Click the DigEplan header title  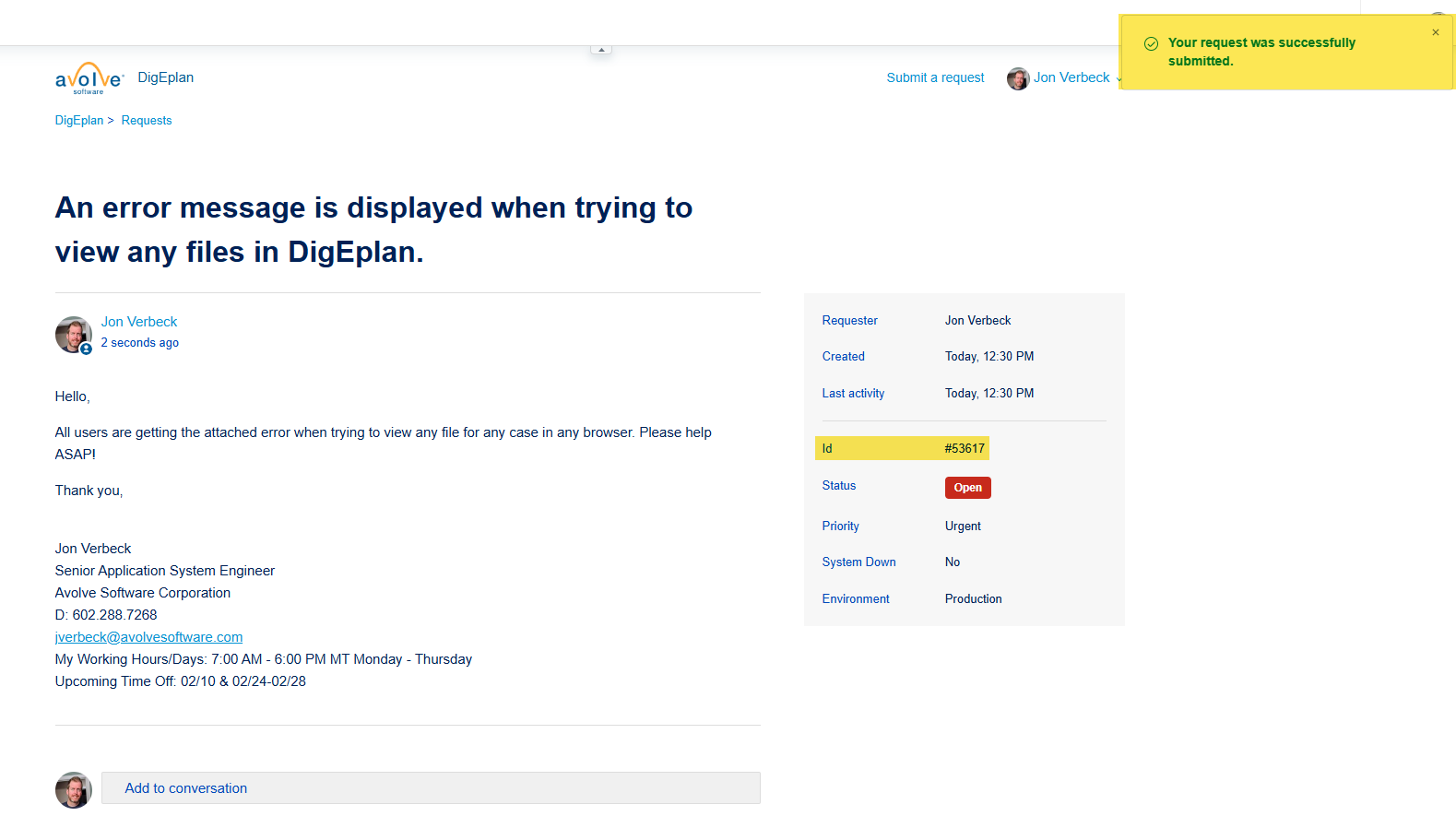(166, 77)
